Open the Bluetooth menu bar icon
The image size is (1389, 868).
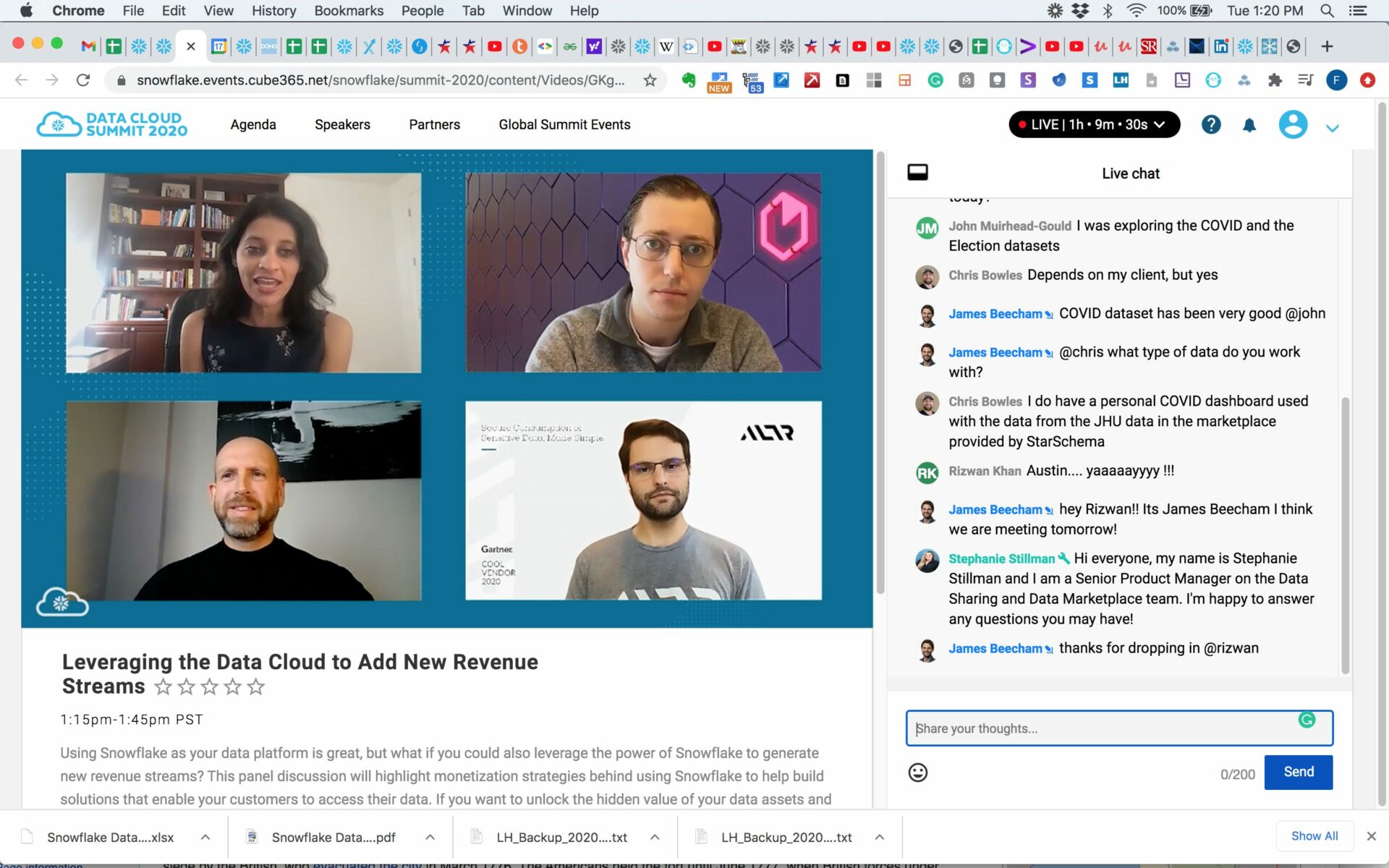[1108, 10]
